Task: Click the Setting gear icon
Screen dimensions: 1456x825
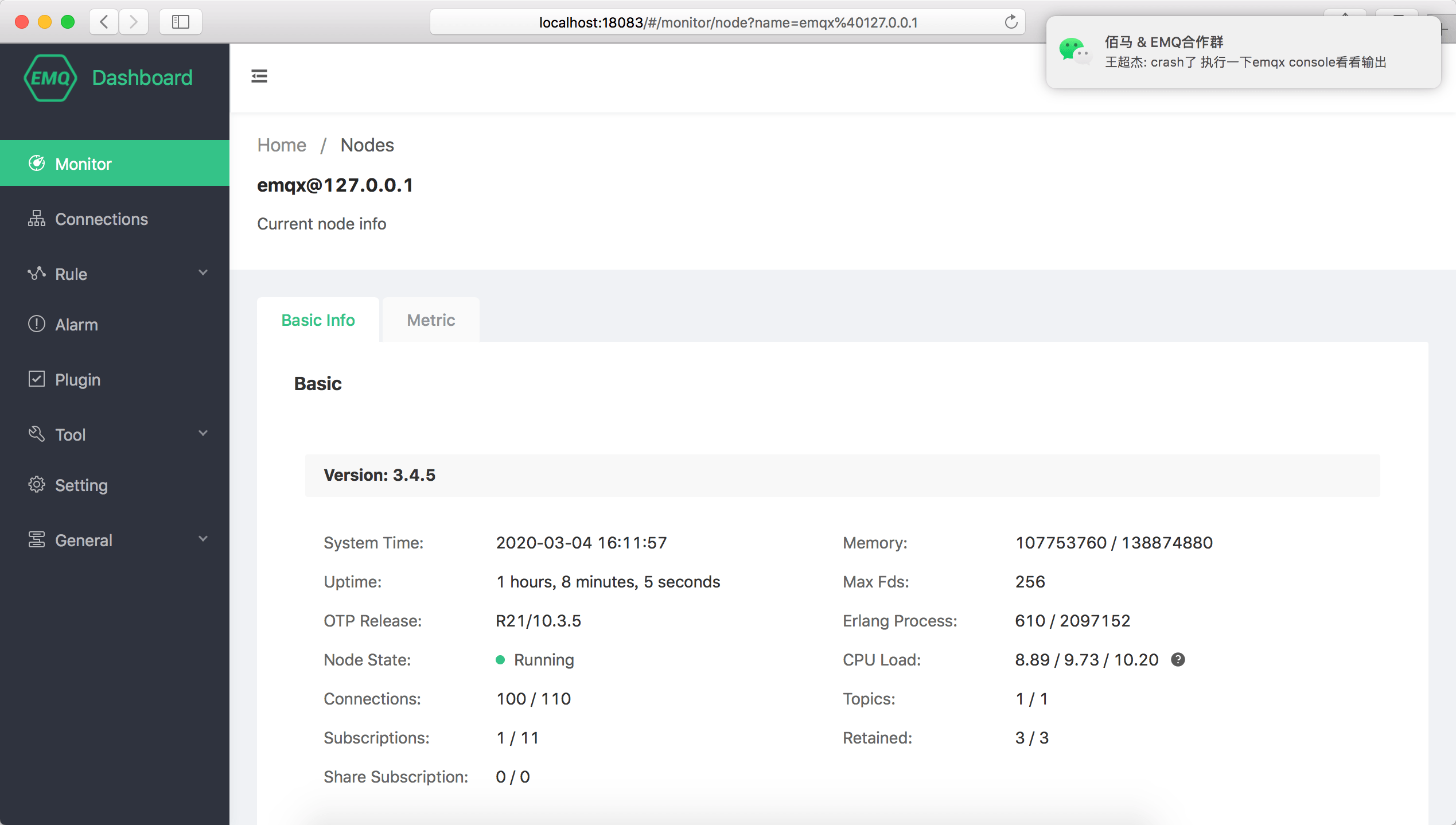Action: pos(37,485)
